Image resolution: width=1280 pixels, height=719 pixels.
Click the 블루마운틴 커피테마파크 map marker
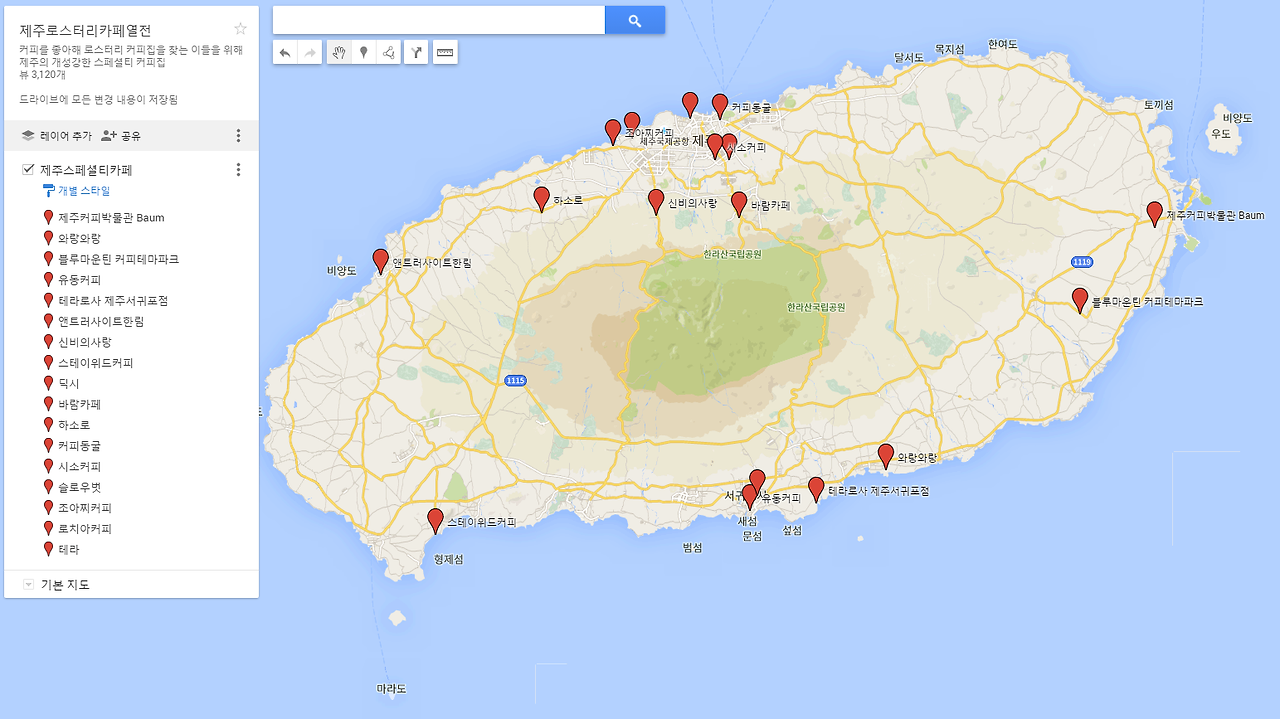click(1080, 299)
